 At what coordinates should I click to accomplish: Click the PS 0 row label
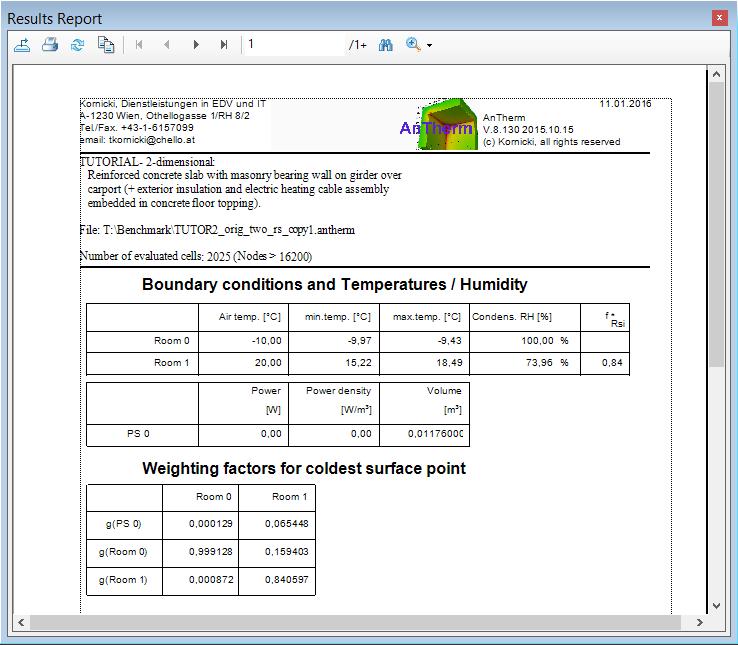click(x=138, y=434)
